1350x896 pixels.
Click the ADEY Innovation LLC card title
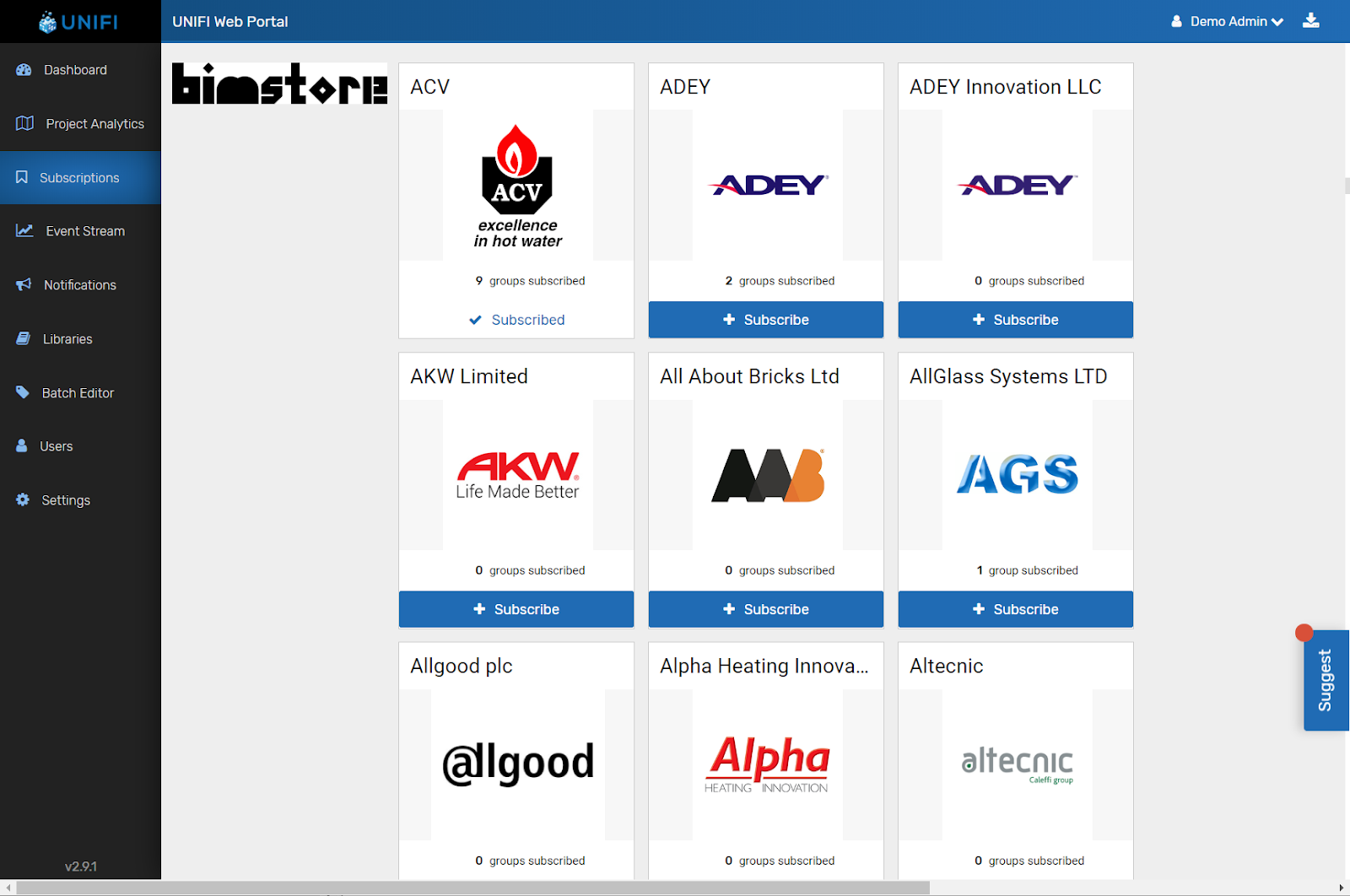coord(1006,87)
